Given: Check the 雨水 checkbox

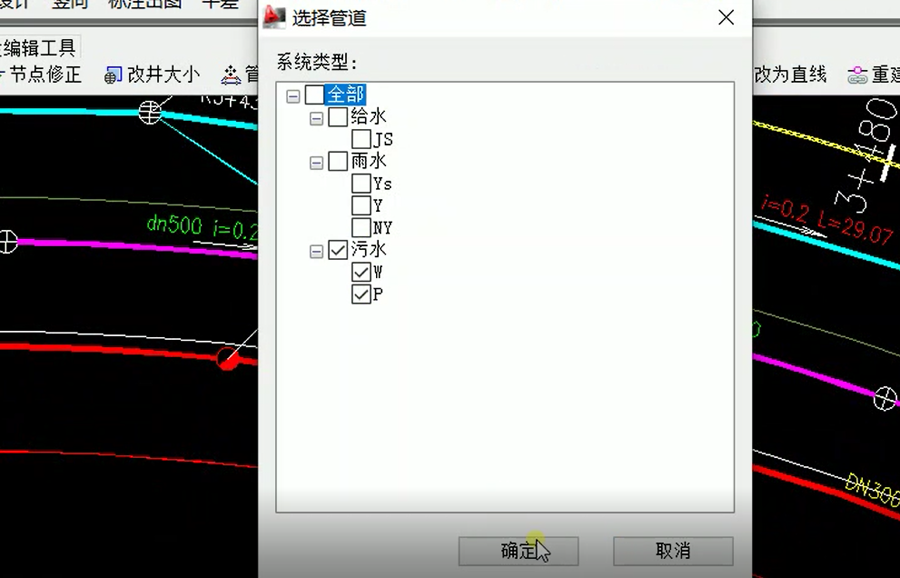Looking at the screenshot, I should [x=338, y=161].
